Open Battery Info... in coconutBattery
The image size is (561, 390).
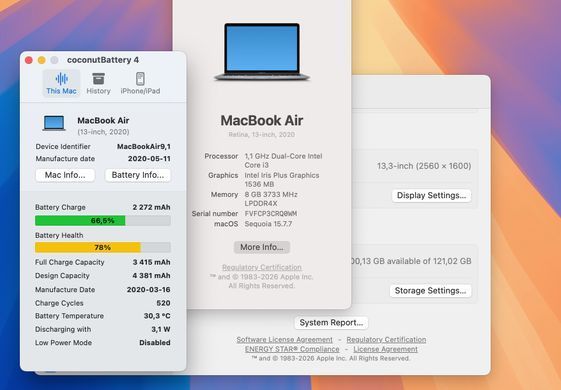coord(138,175)
